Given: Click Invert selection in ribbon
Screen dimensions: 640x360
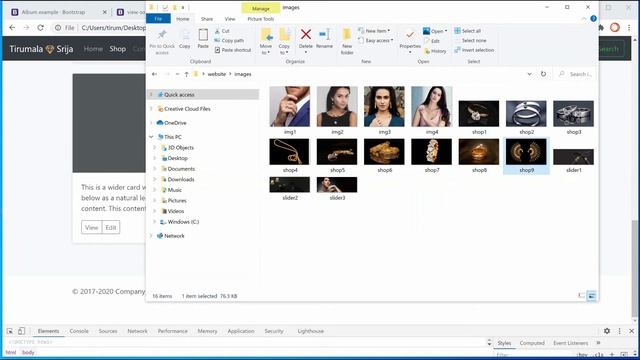Looking at the screenshot, I should tap(474, 50).
